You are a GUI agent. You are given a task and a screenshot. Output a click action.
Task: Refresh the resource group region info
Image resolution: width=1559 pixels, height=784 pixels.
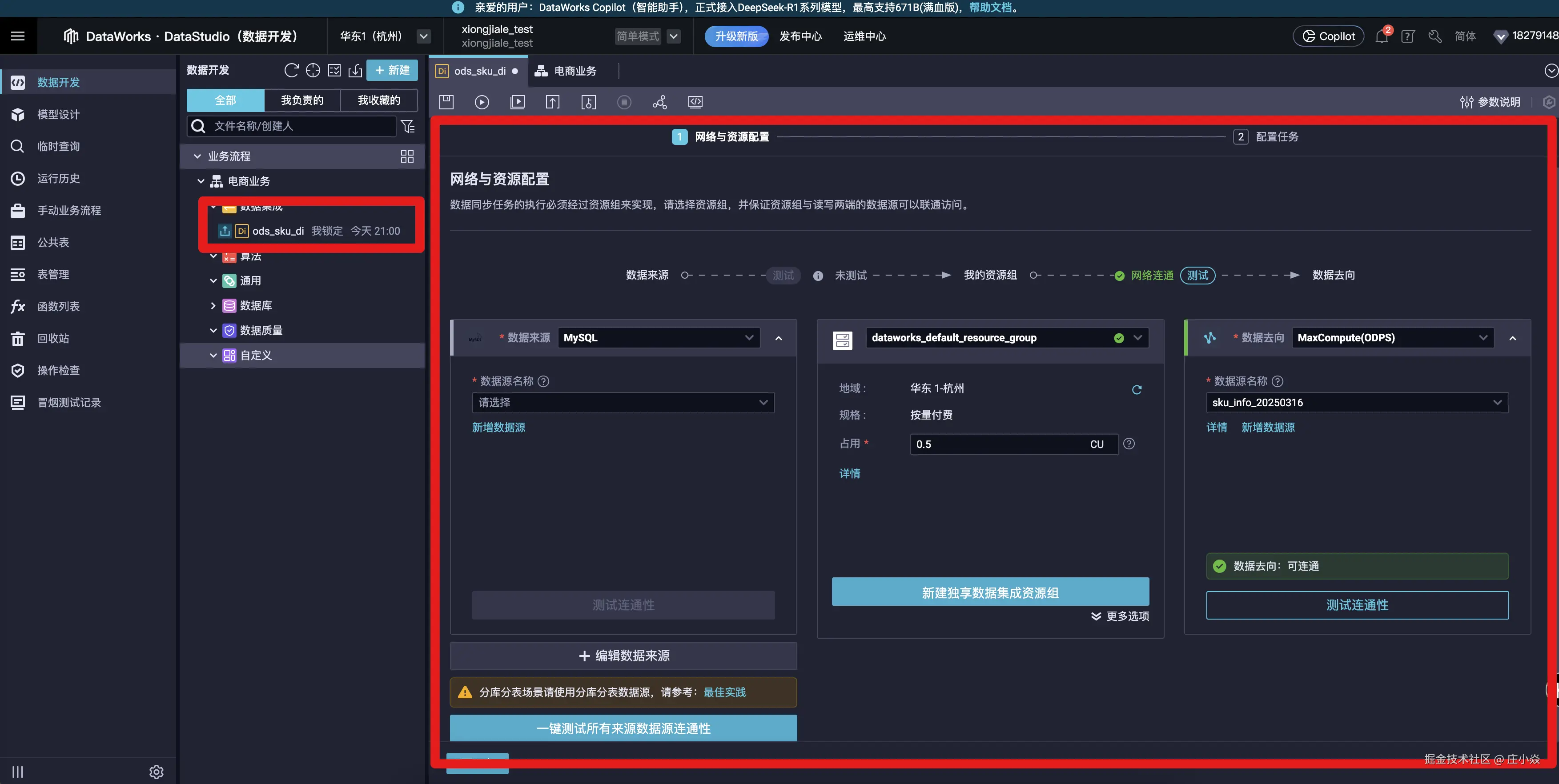[1137, 390]
